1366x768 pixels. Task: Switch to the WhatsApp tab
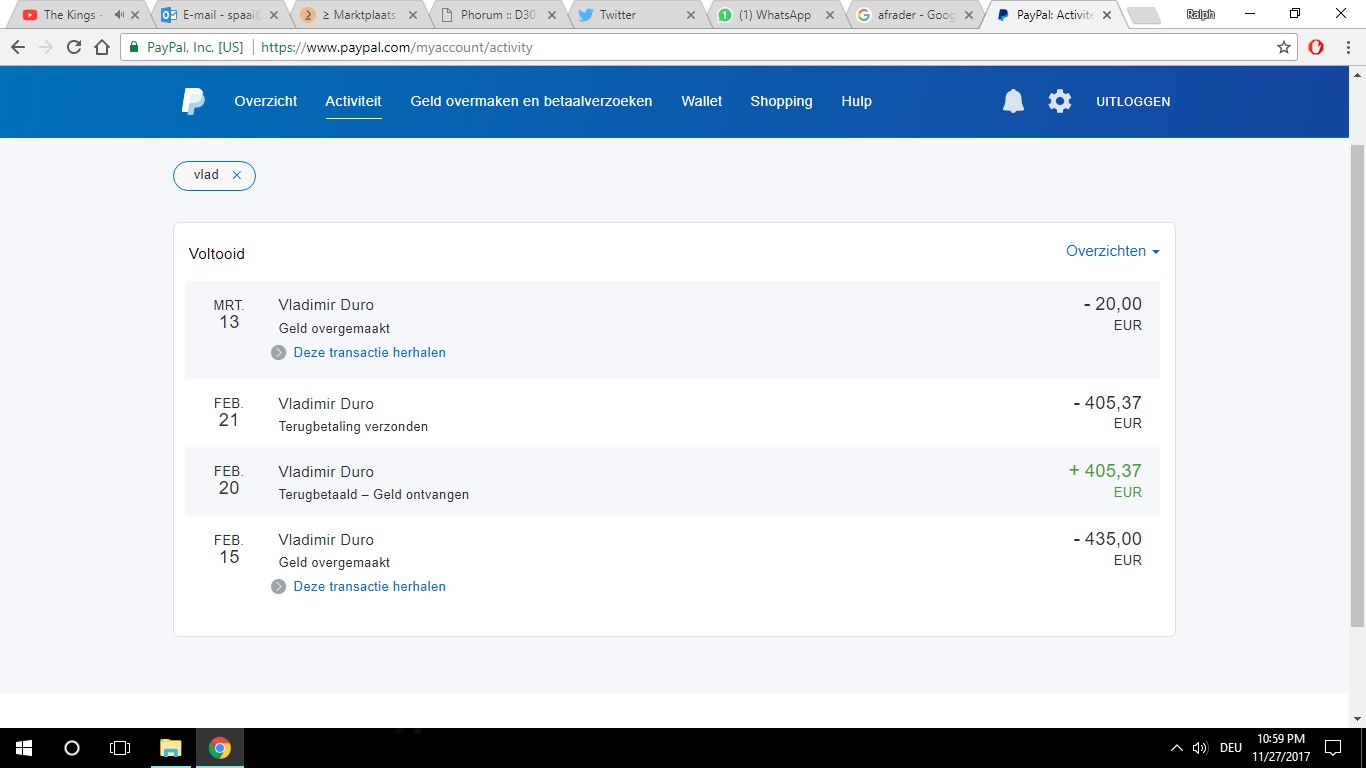pos(774,15)
